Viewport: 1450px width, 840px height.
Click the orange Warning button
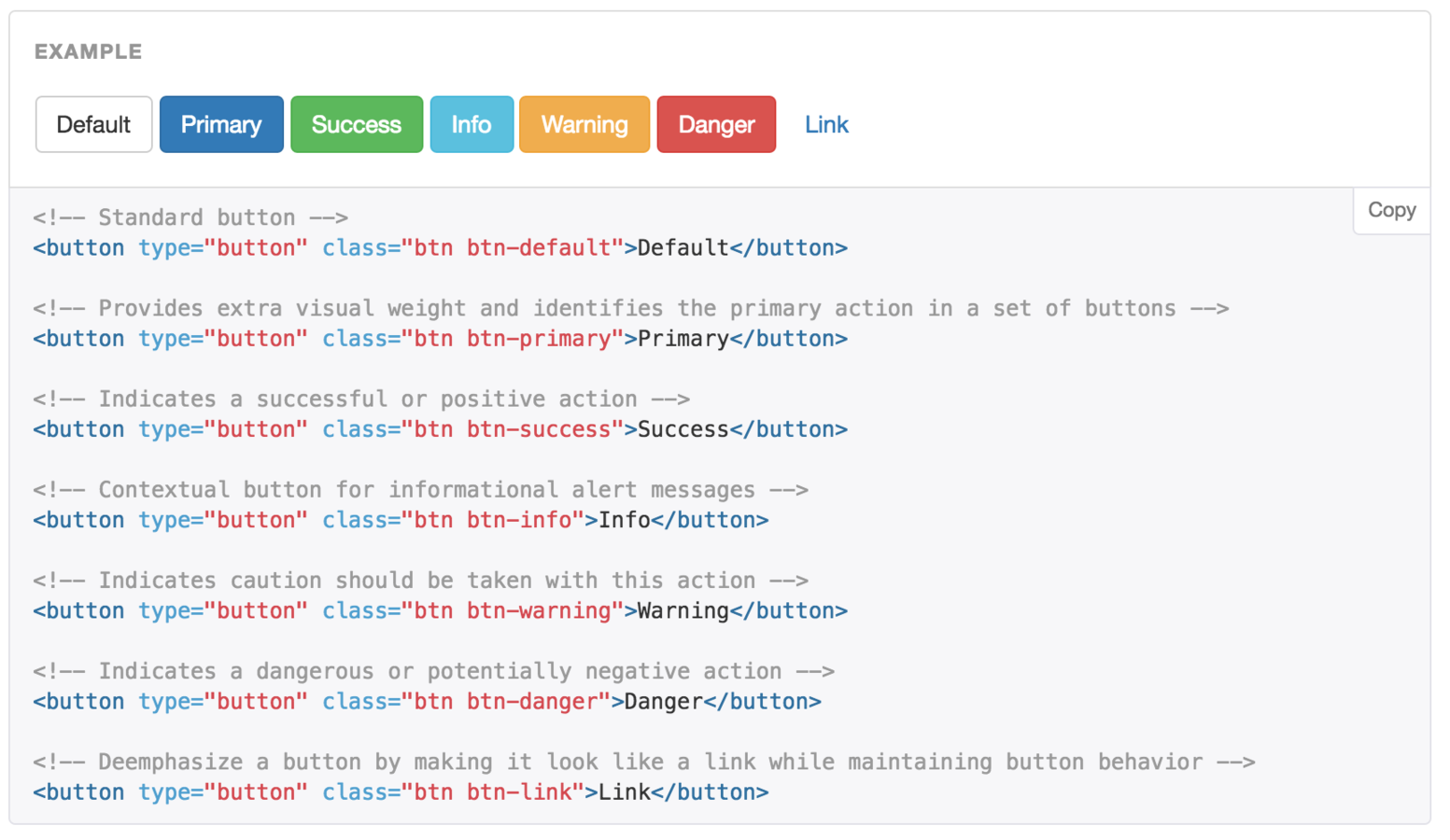click(x=584, y=124)
